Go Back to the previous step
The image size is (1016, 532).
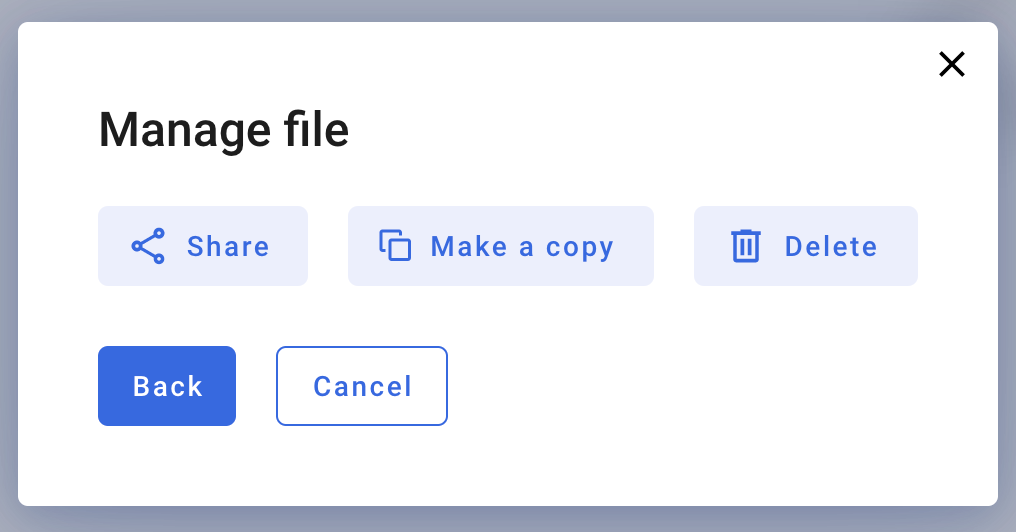point(167,386)
